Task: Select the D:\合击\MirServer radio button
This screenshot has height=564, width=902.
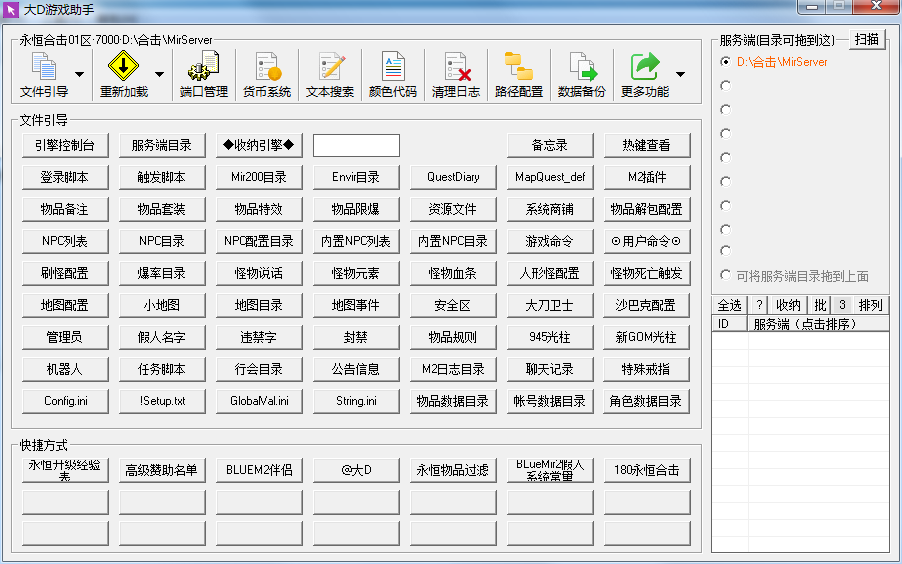Action: coord(725,62)
